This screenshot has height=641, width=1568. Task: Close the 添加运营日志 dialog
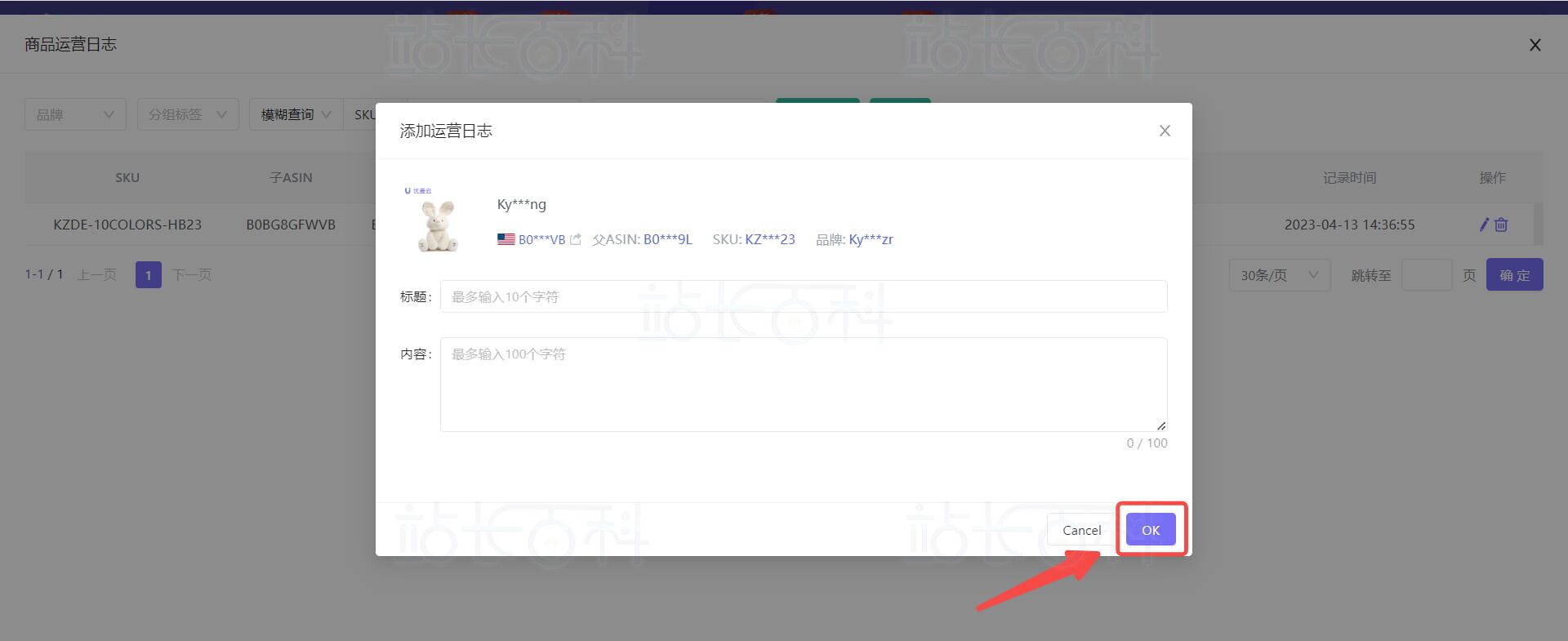(1165, 131)
